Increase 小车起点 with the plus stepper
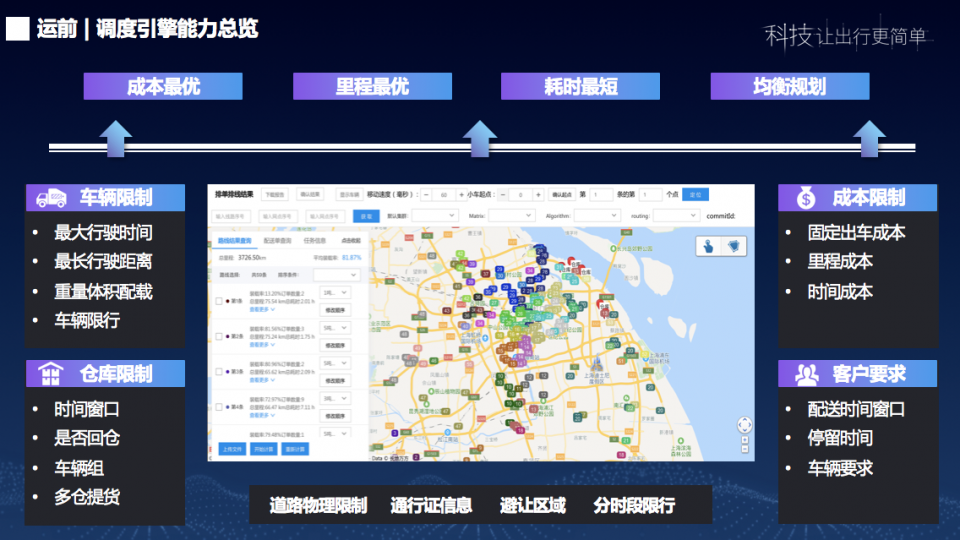This screenshot has width=960, height=540. click(538, 195)
